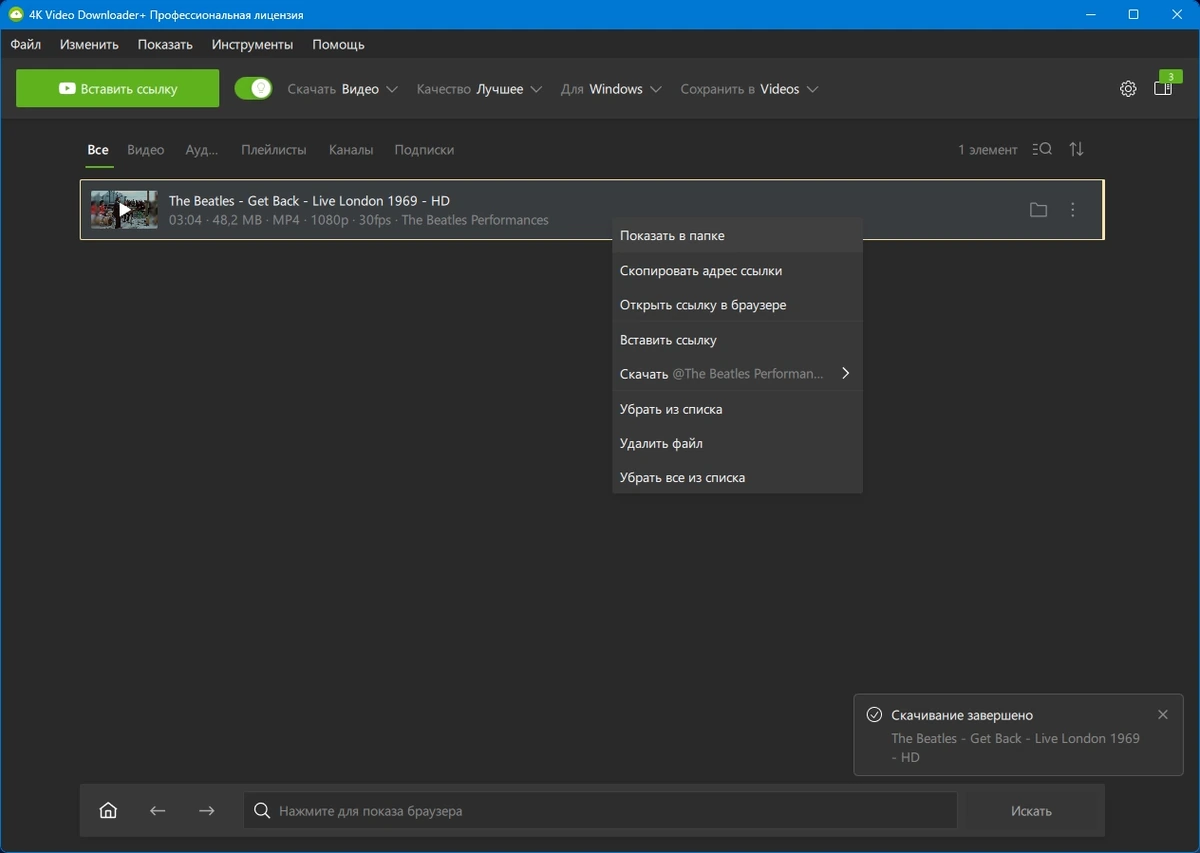Open the Помощь menu
1200x853 pixels.
pyautogui.click(x=338, y=44)
